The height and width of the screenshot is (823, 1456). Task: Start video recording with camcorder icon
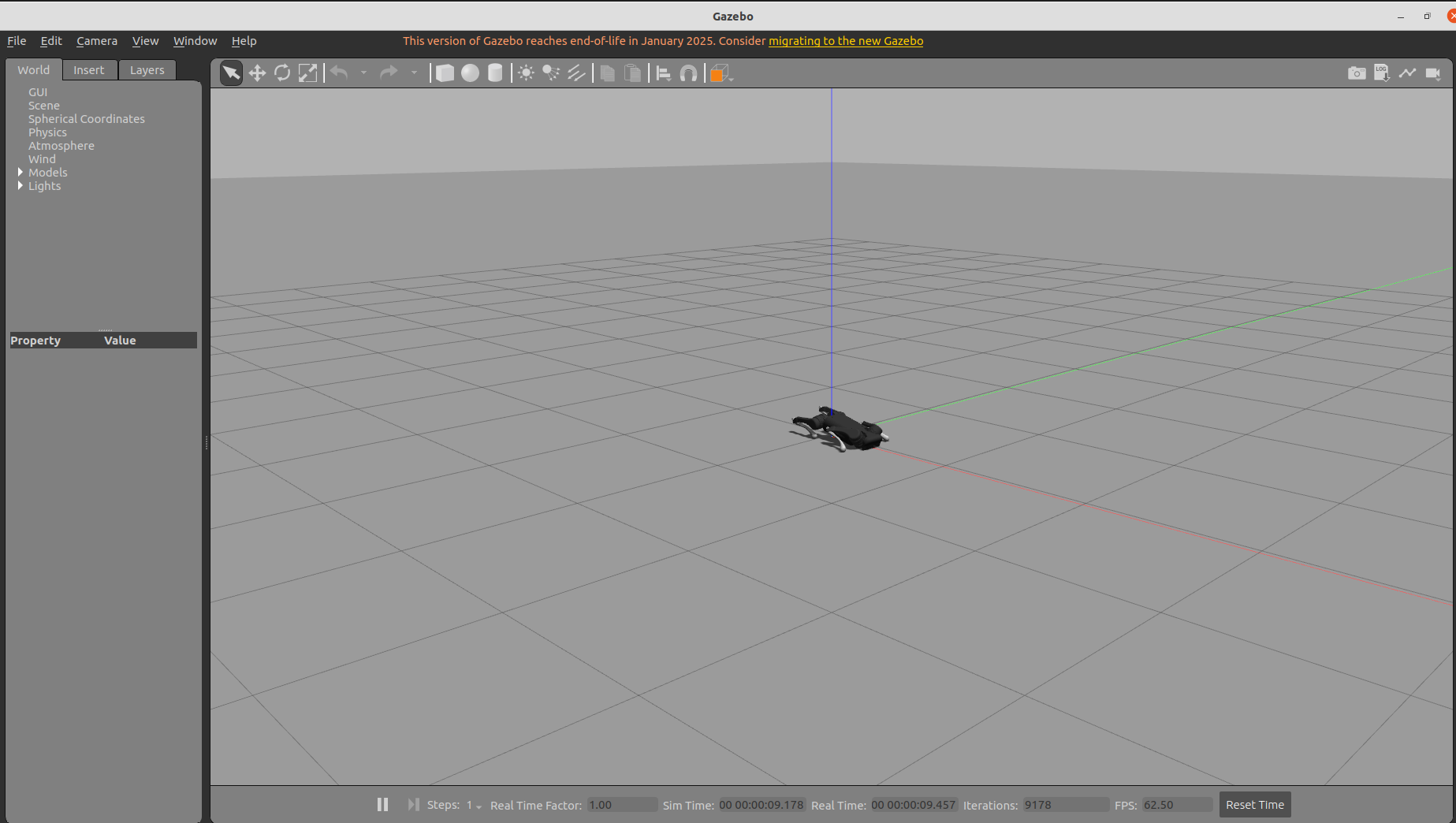1433,73
